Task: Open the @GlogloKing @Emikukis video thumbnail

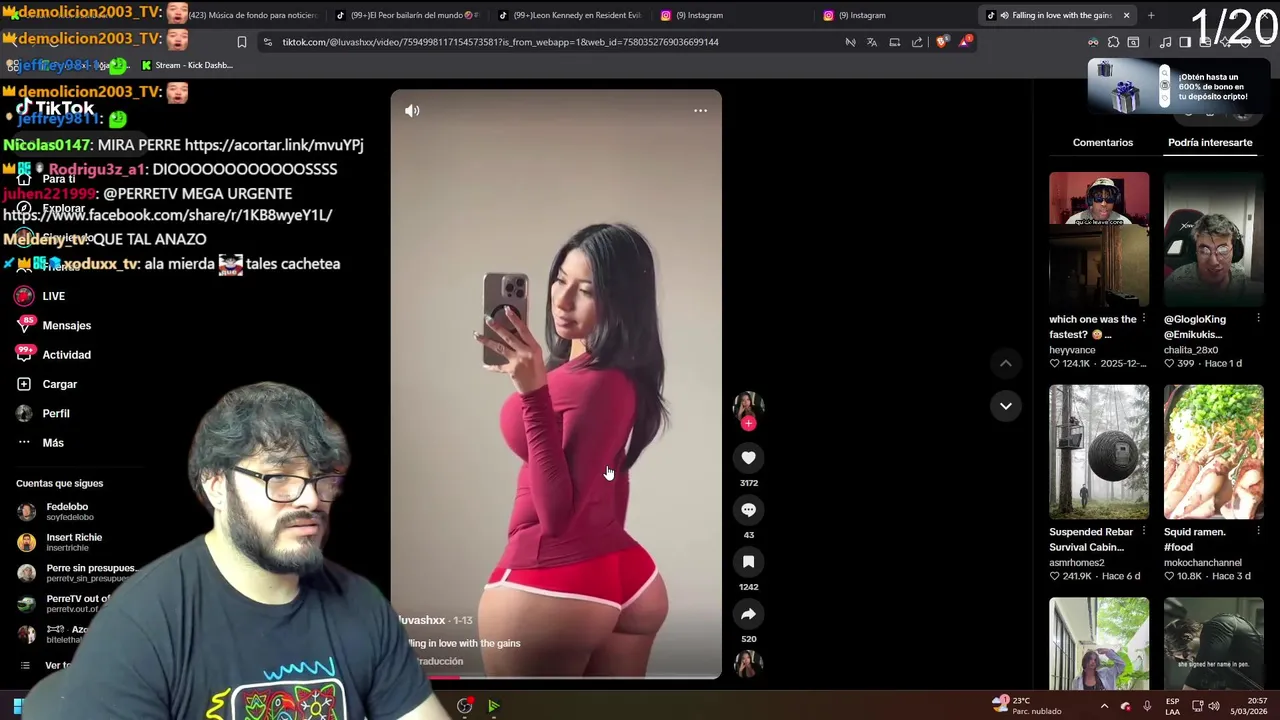Action: [1214, 239]
